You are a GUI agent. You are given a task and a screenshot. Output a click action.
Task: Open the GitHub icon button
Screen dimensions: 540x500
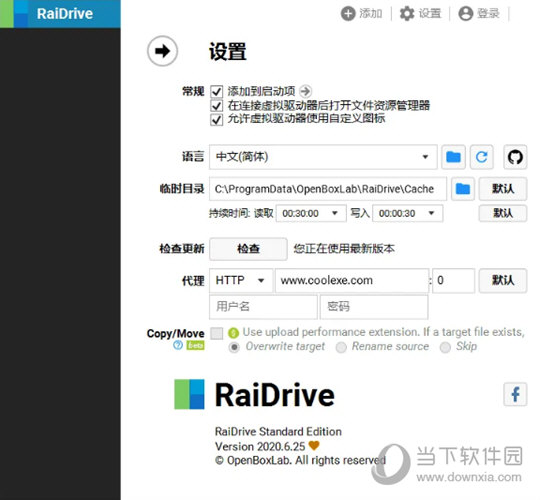515,157
